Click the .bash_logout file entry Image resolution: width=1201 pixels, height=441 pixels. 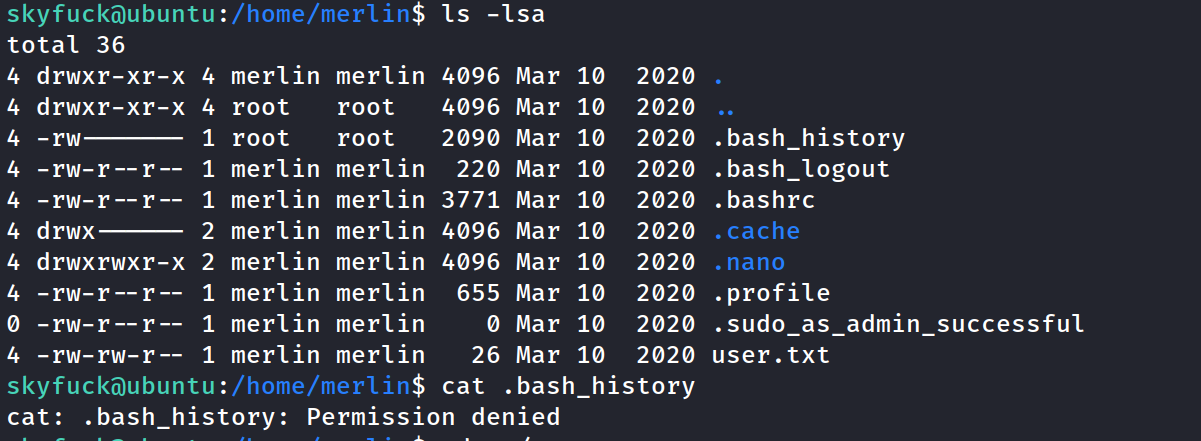coord(801,169)
